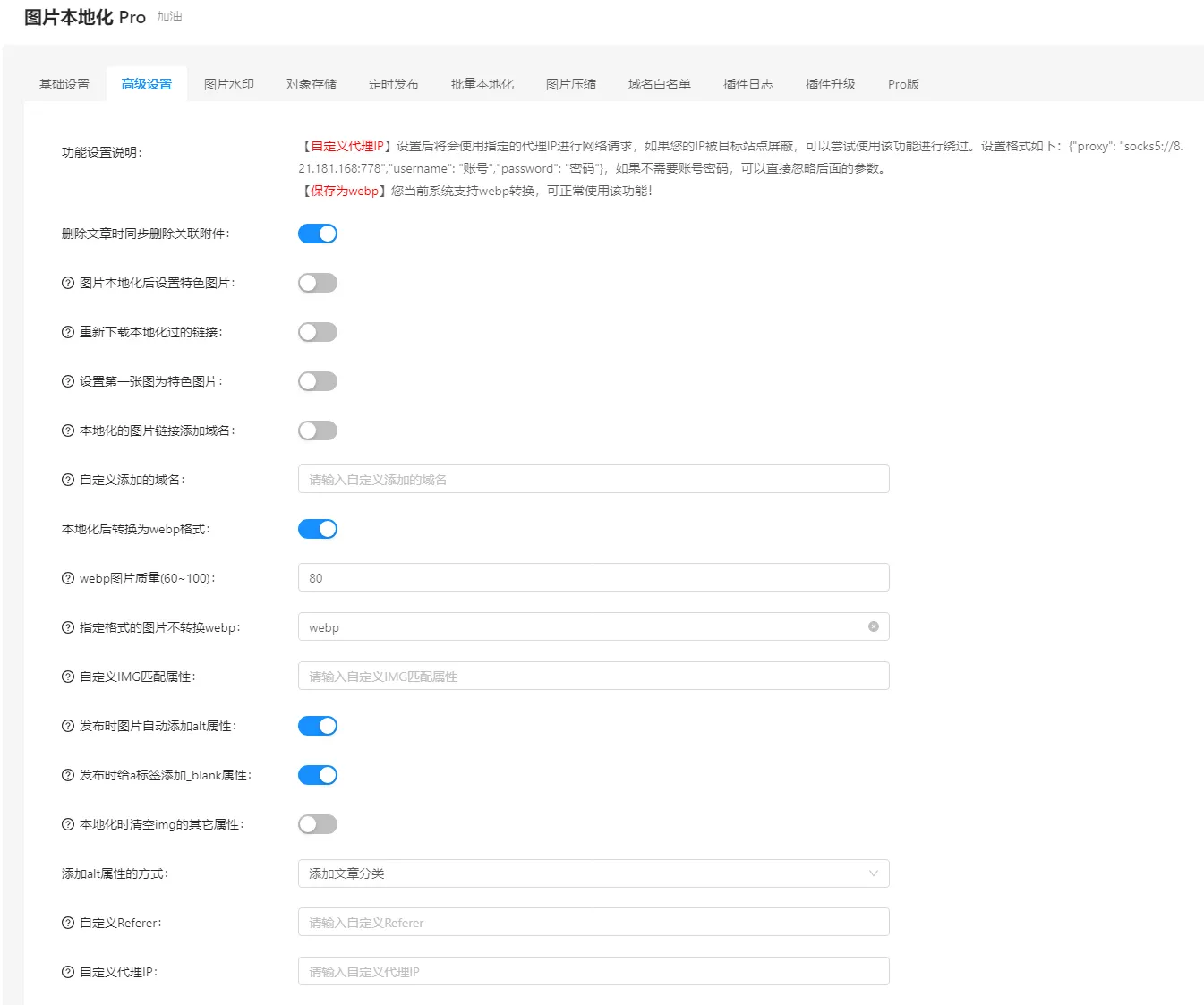
Task: Switch to the 图片水印 tab
Action: [x=229, y=84]
